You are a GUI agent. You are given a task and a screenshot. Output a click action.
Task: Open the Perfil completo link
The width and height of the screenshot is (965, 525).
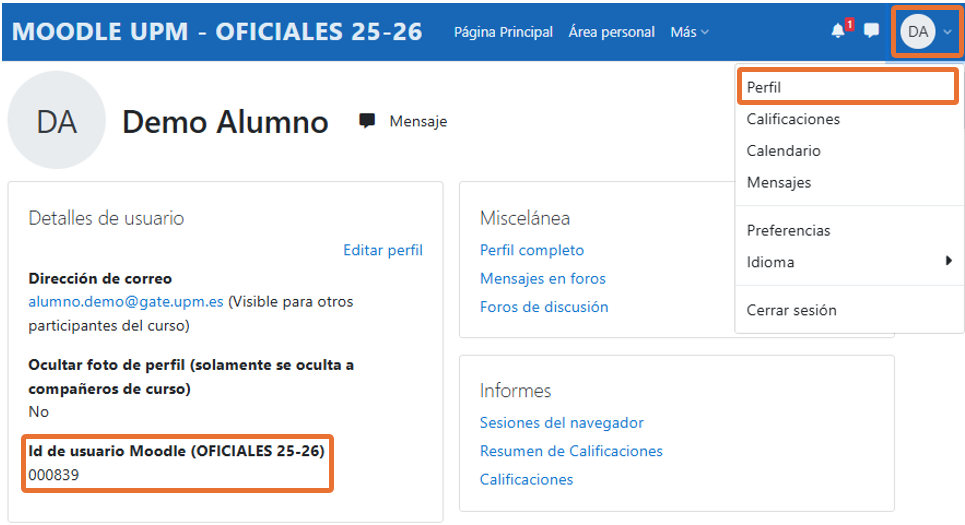click(532, 250)
